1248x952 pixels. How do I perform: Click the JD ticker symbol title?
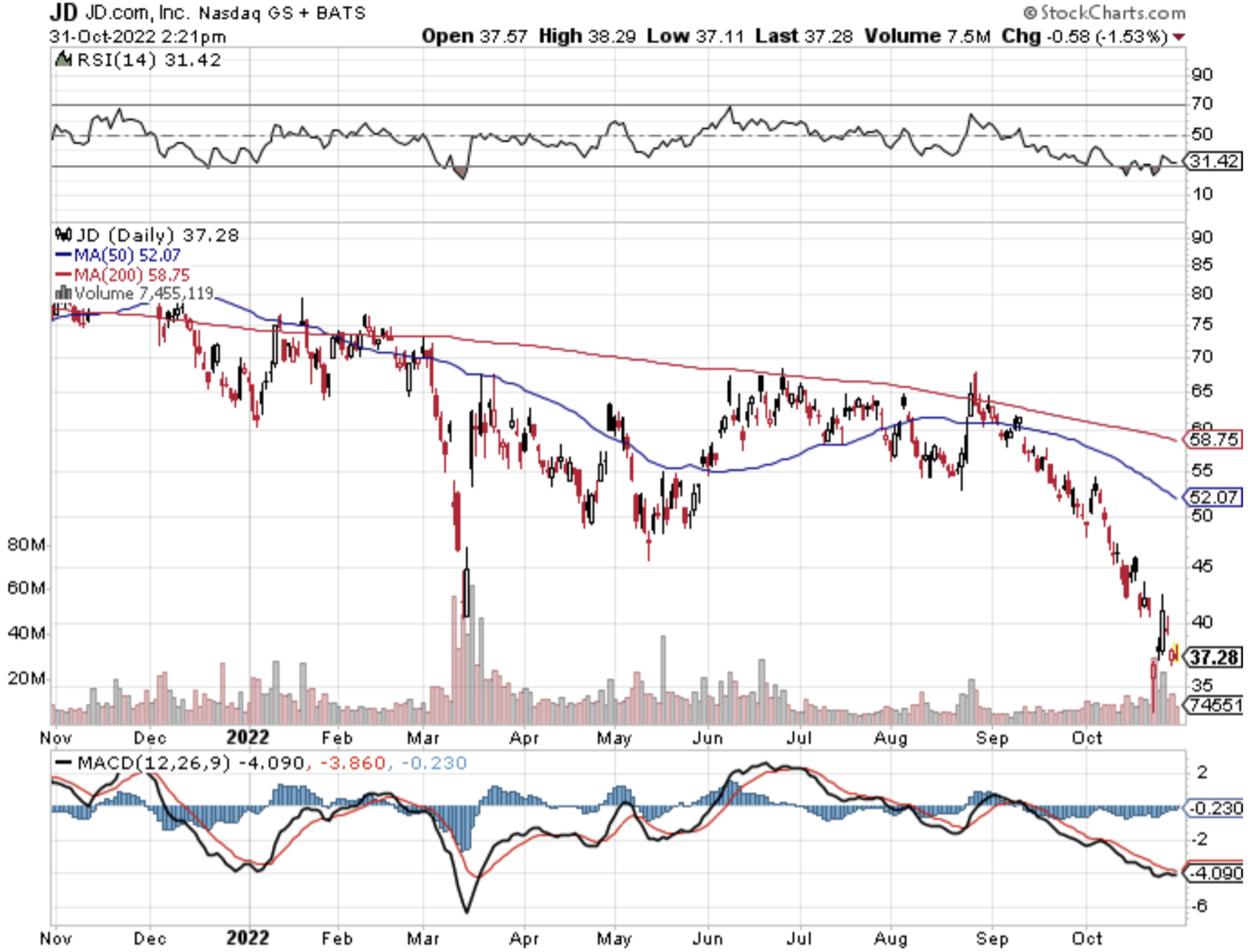[x=63, y=13]
